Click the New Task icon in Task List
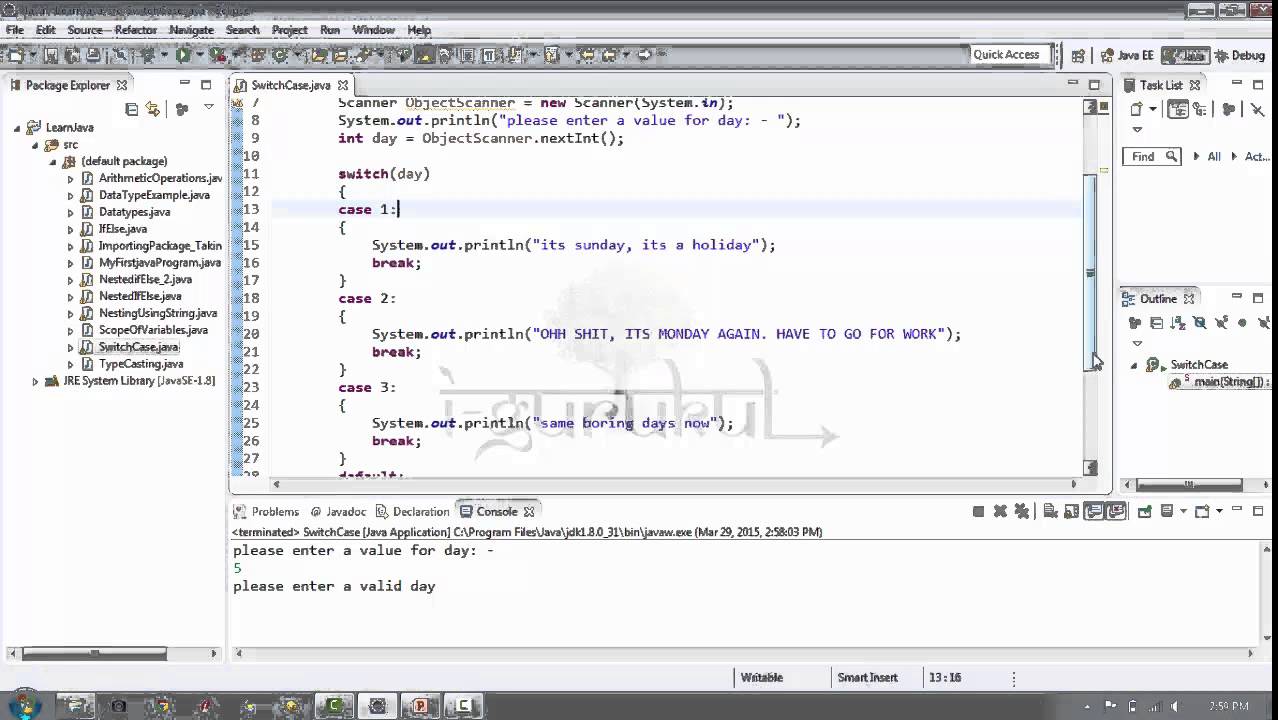The width and height of the screenshot is (1278, 720). [1136, 109]
